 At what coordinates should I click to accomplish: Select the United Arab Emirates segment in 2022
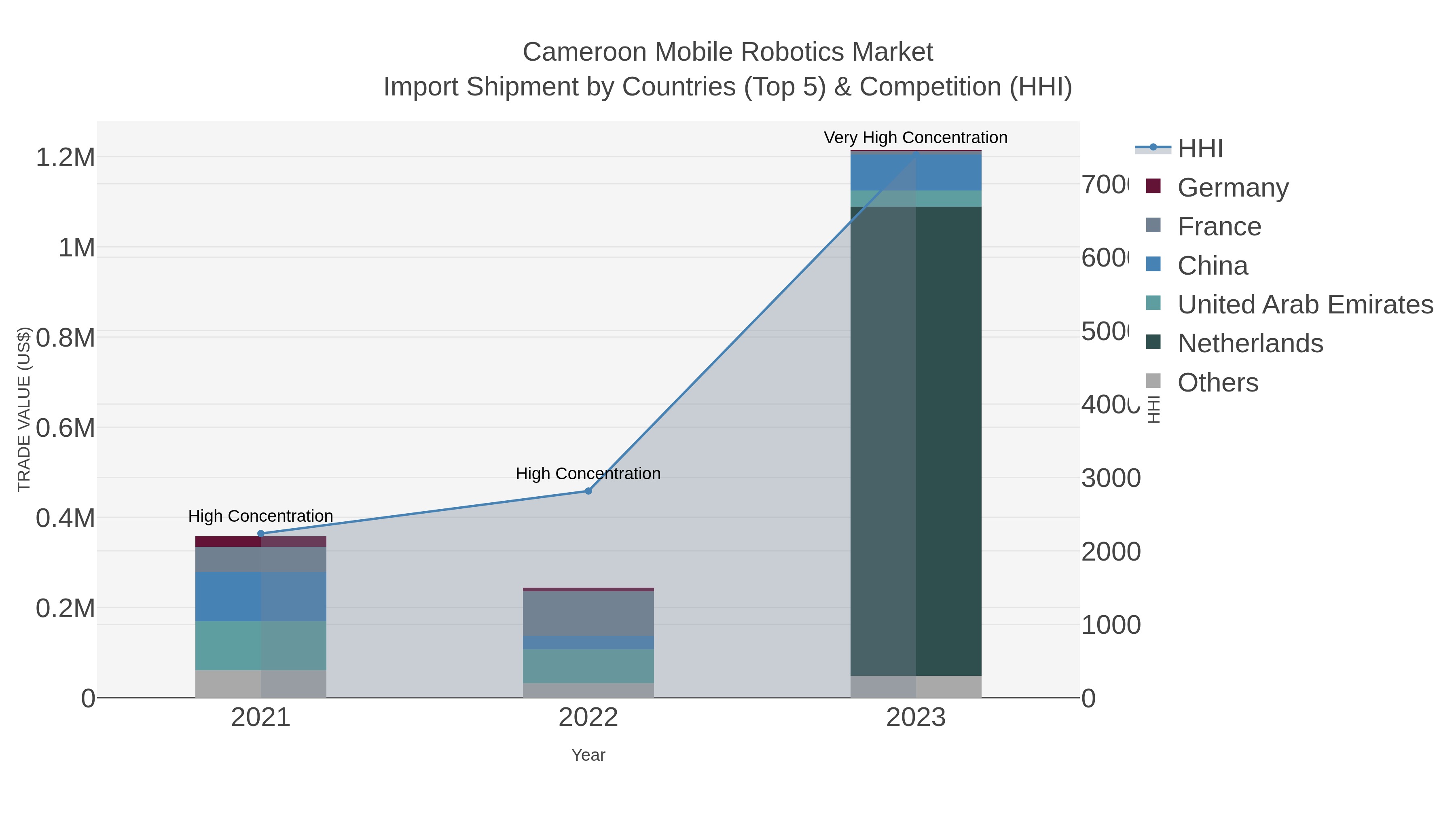pyautogui.click(x=588, y=666)
